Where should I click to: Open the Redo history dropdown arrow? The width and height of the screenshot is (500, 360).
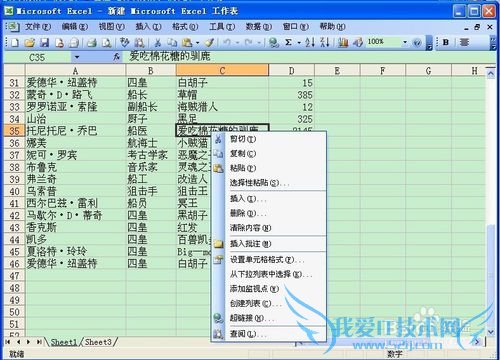click(259, 43)
